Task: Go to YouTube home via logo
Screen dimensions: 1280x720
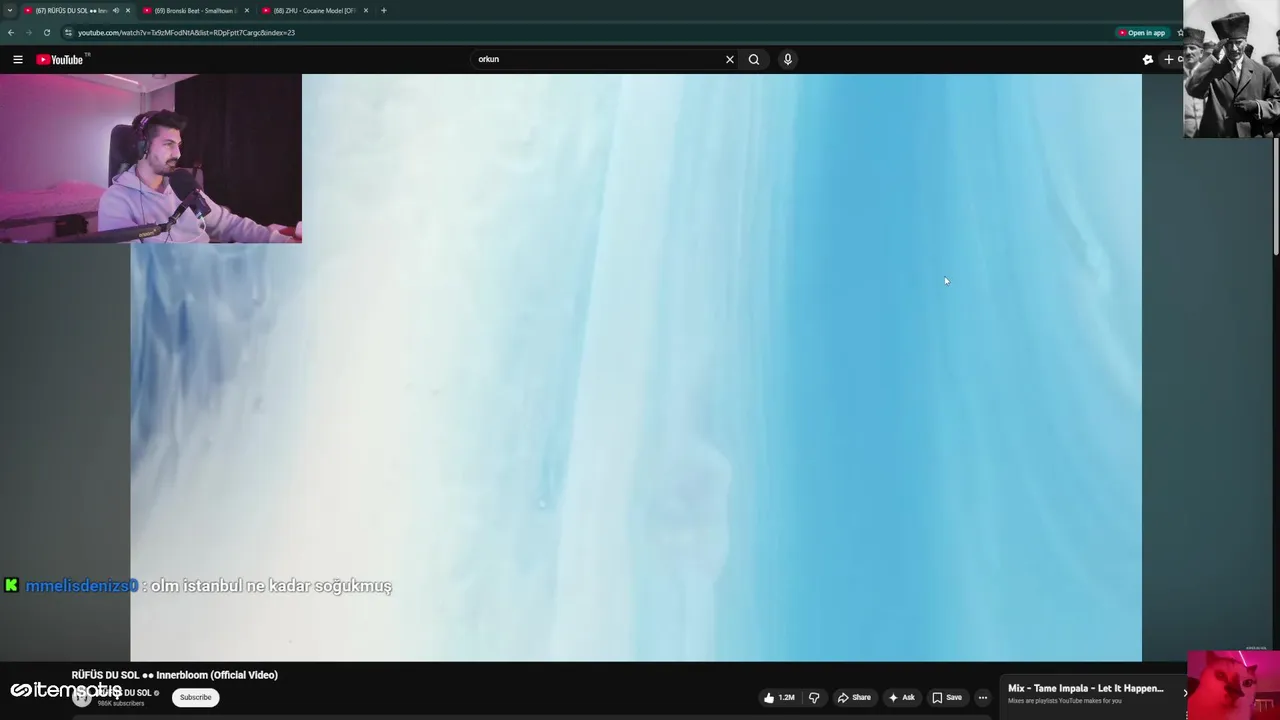Action: click(x=60, y=59)
